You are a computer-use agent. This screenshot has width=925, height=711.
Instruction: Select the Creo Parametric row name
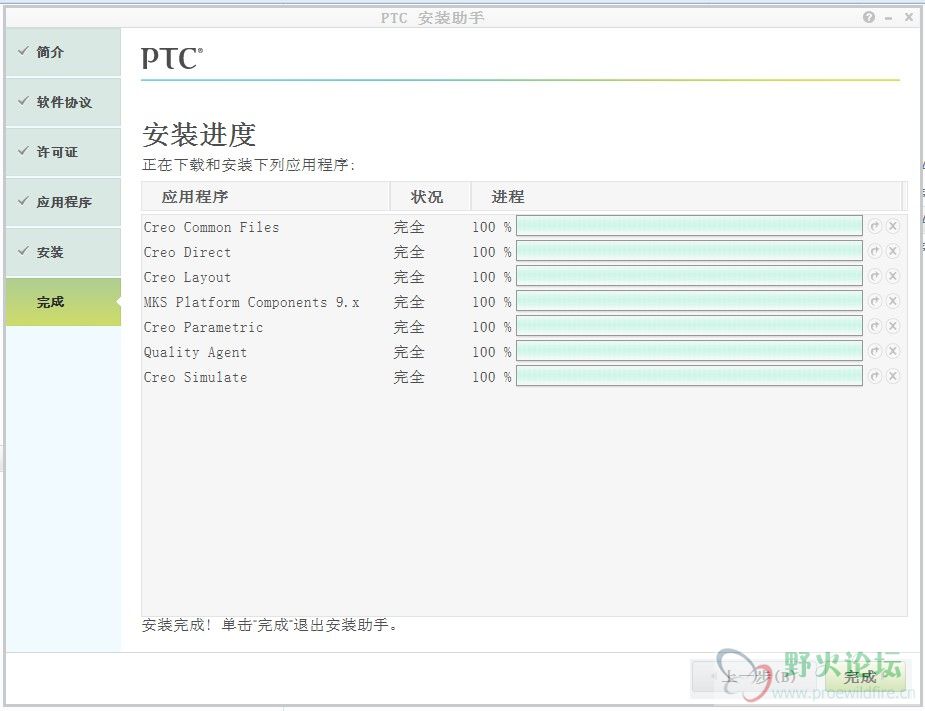point(203,327)
